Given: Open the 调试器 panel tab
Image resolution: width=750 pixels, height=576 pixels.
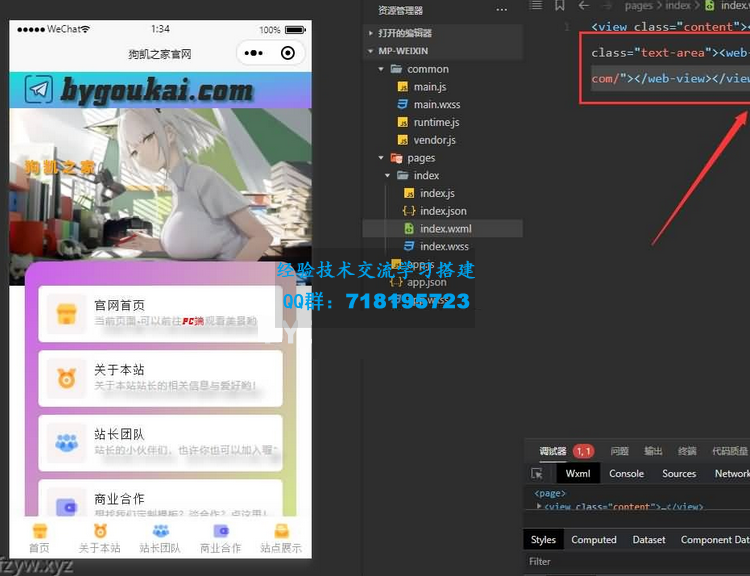Looking at the screenshot, I should (x=552, y=451).
